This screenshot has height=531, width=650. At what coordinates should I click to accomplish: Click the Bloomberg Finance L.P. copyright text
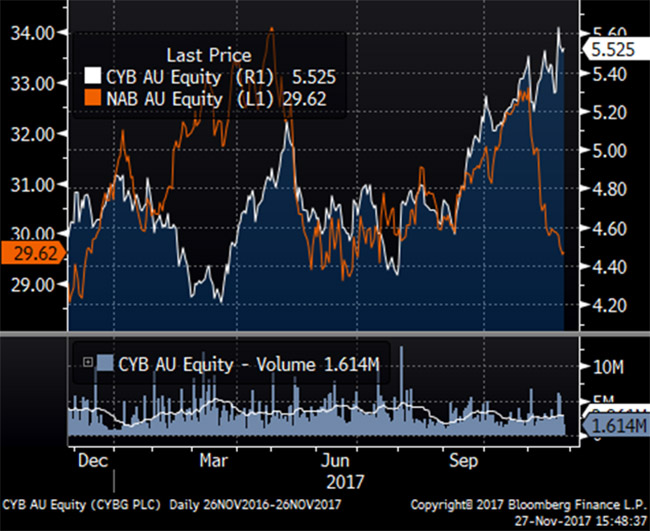[x=543, y=500]
